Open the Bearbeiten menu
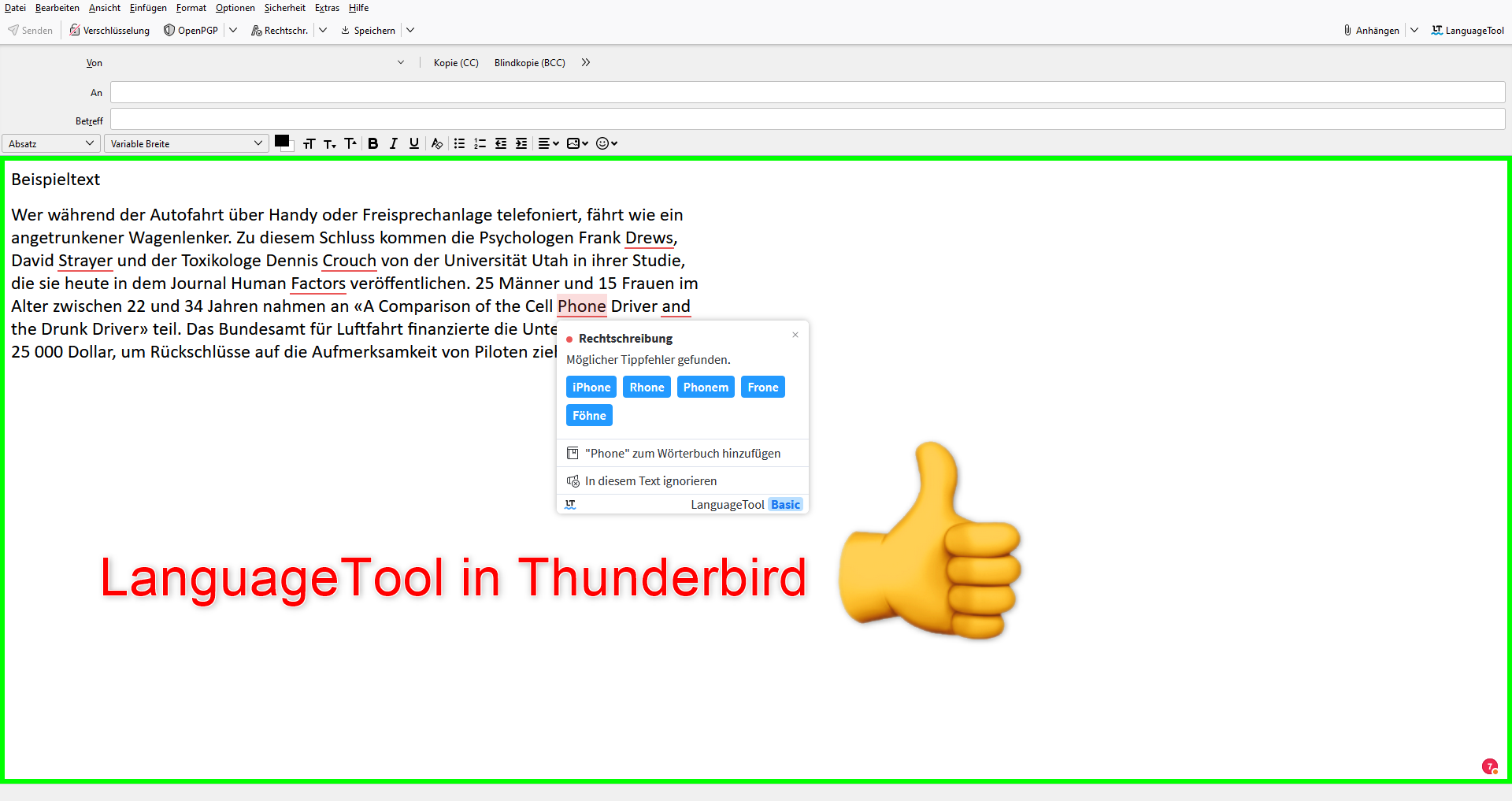Image resolution: width=1512 pixels, height=801 pixels. [x=57, y=8]
